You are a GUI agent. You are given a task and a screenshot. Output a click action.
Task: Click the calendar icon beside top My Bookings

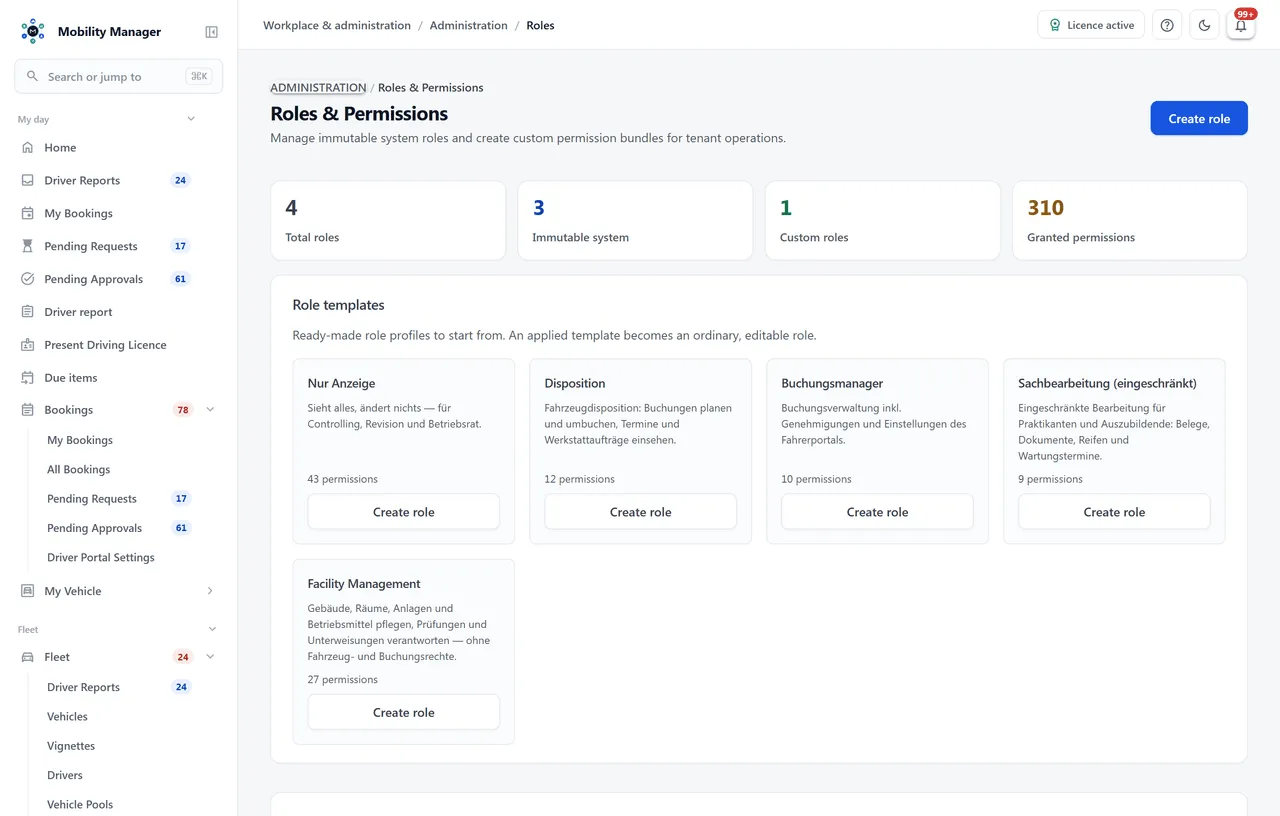28,213
